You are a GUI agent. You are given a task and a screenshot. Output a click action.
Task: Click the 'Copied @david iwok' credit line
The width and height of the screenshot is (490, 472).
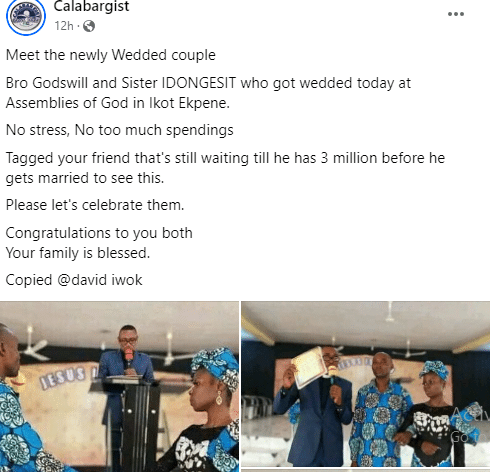coord(74,280)
